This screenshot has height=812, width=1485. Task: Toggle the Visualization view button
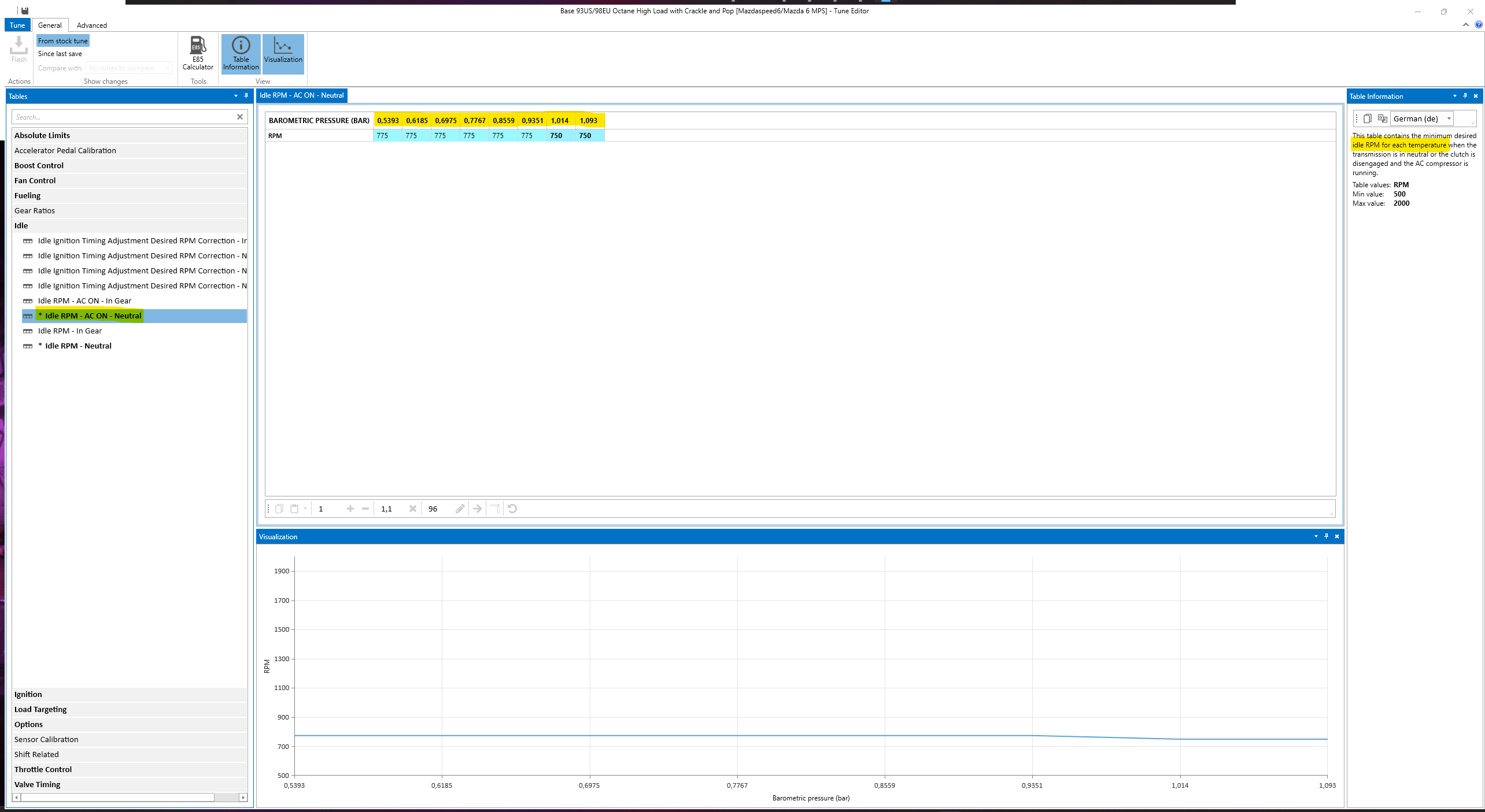(x=283, y=53)
